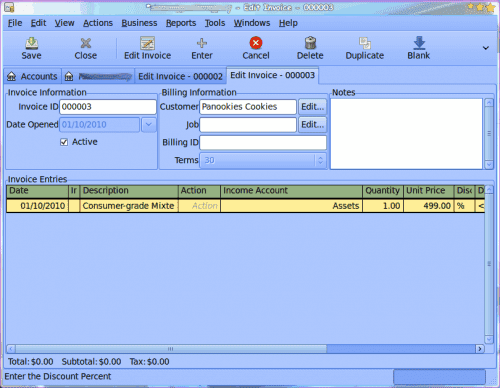Click the horizontal scrollbar right arrow
500x388 pixels.
click(480, 349)
